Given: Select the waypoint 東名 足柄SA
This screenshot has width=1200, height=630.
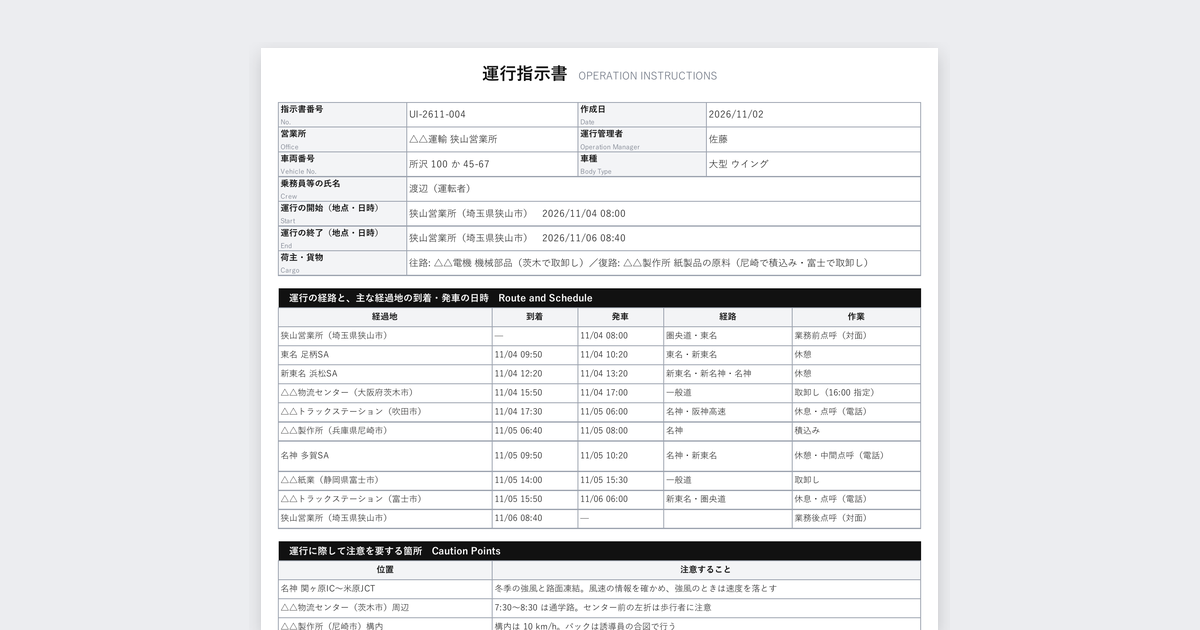Looking at the screenshot, I should [x=305, y=355].
